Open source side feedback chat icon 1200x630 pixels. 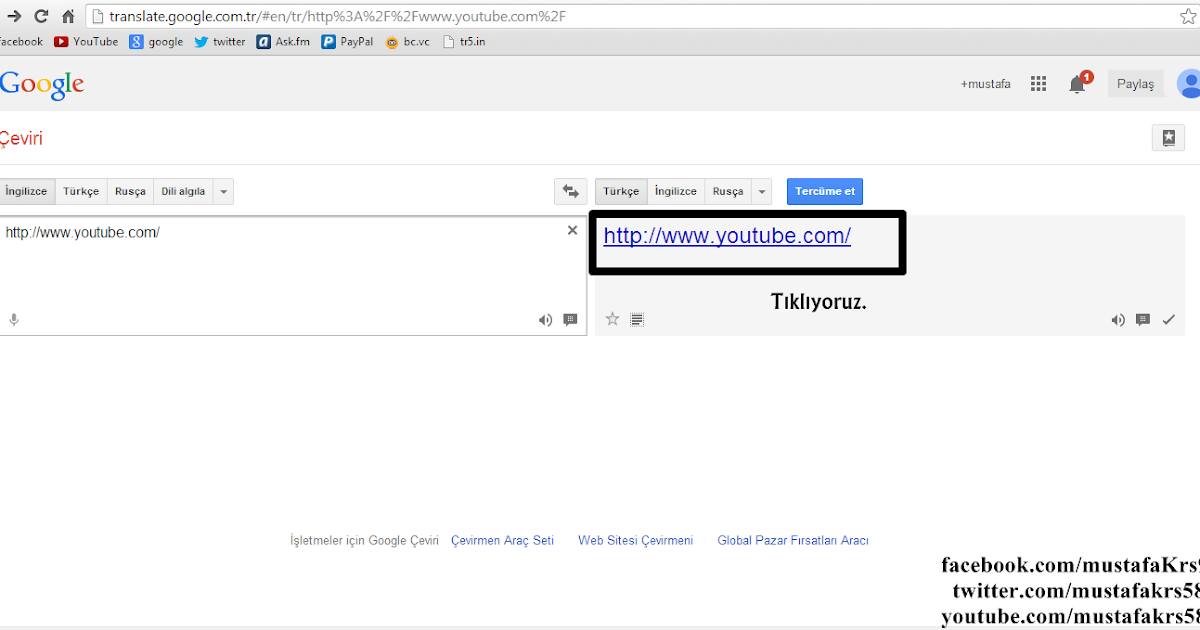pyautogui.click(x=570, y=320)
